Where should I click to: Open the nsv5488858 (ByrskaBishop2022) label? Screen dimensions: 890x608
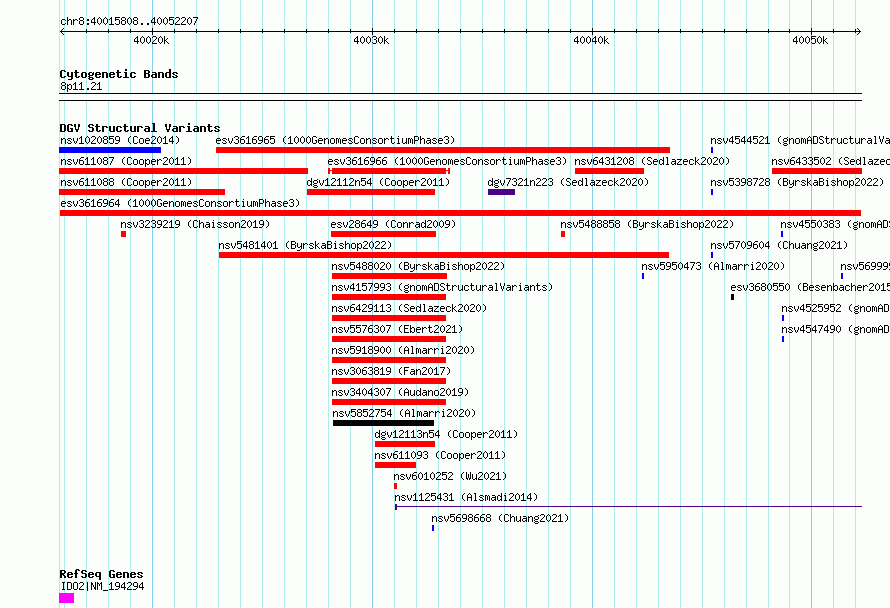click(x=647, y=224)
